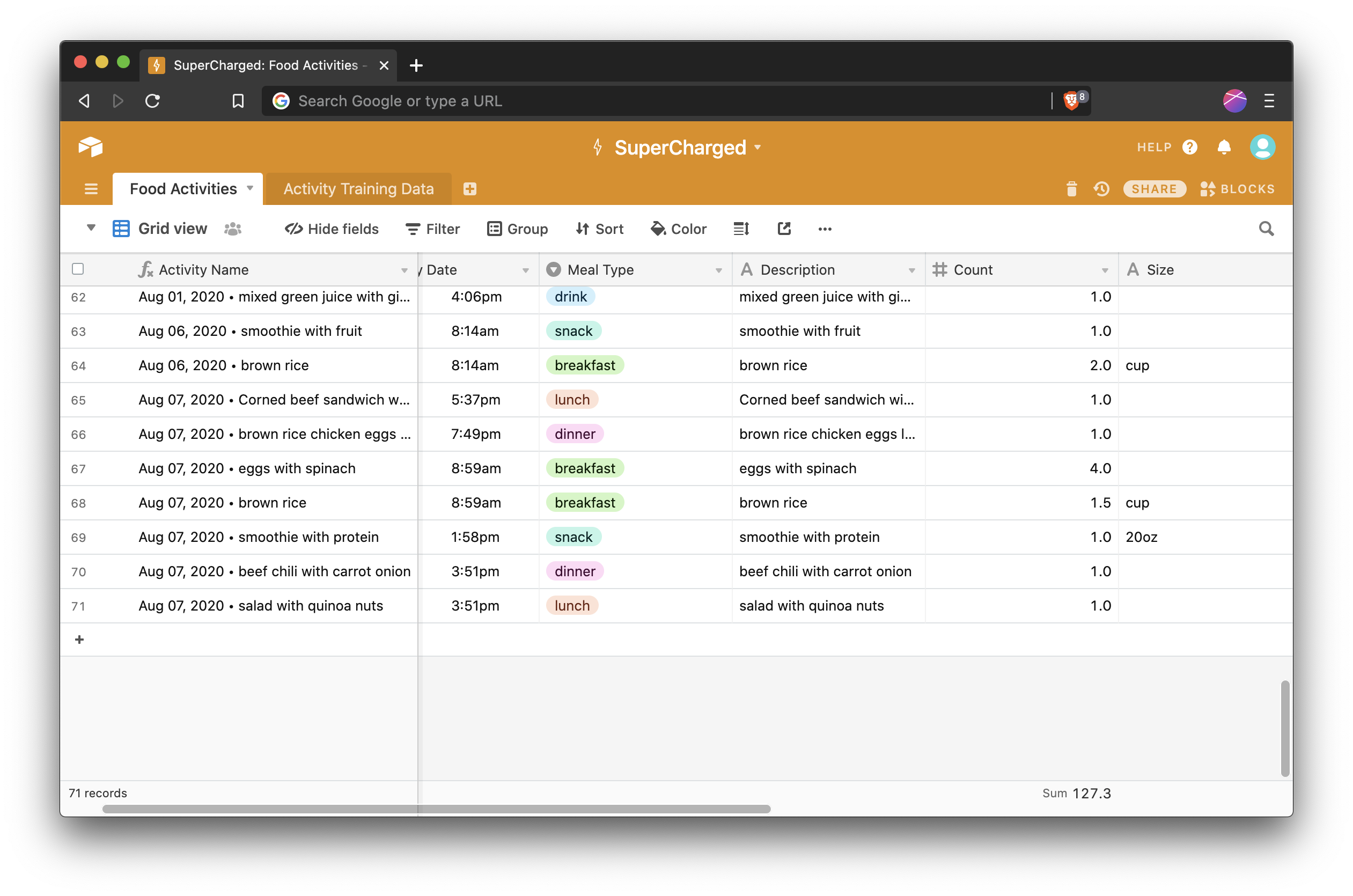Expand the Meal Type column dropdown
Viewport: 1353px width, 896px height.
coord(718,269)
